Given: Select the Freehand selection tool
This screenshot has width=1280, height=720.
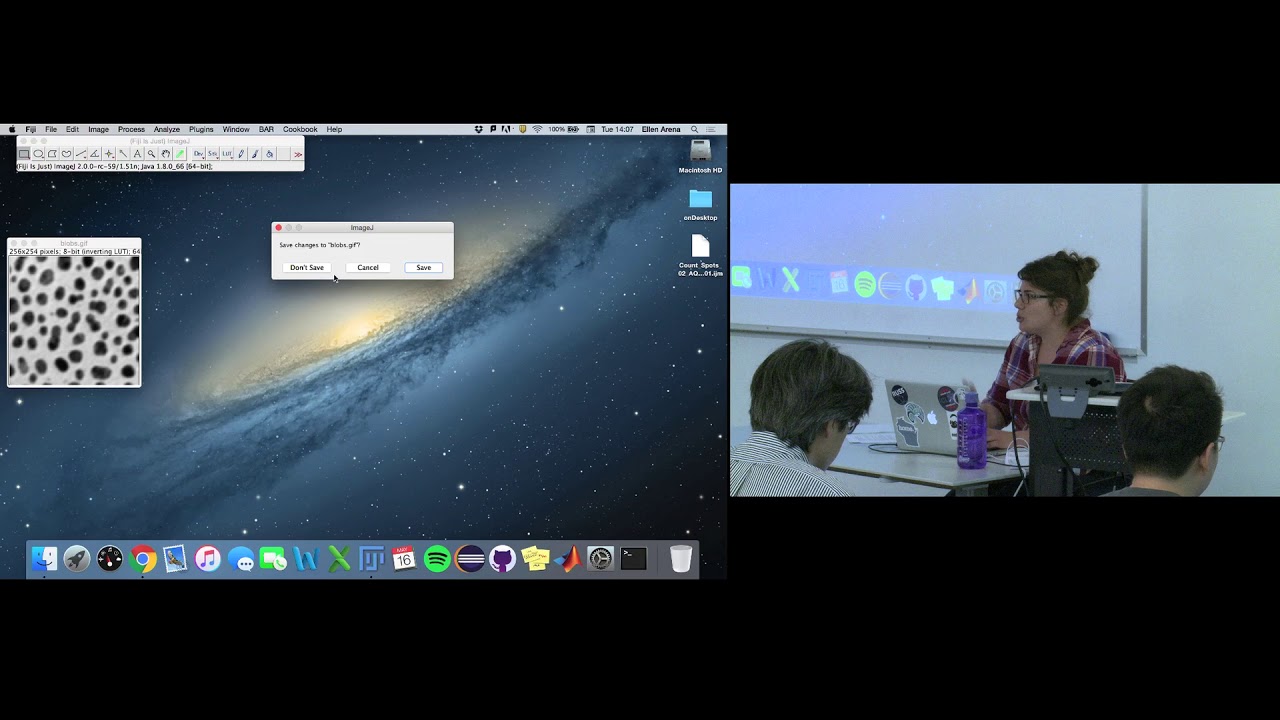Looking at the screenshot, I should point(66,154).
